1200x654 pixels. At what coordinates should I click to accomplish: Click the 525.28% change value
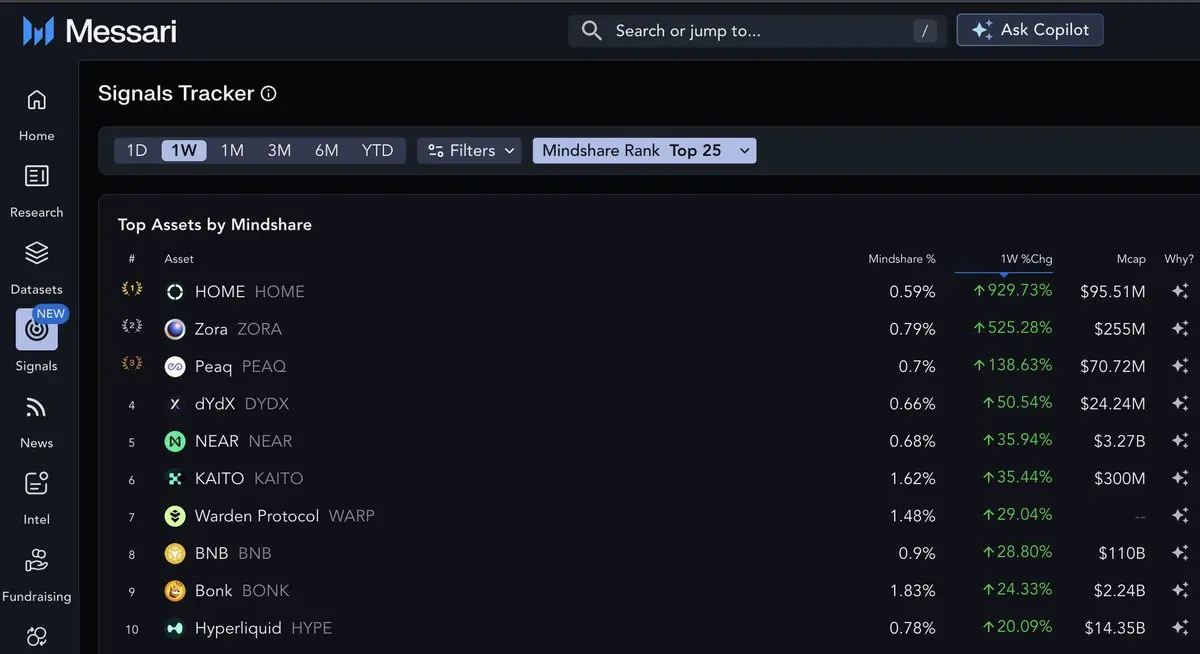[x=1013, y=328]
